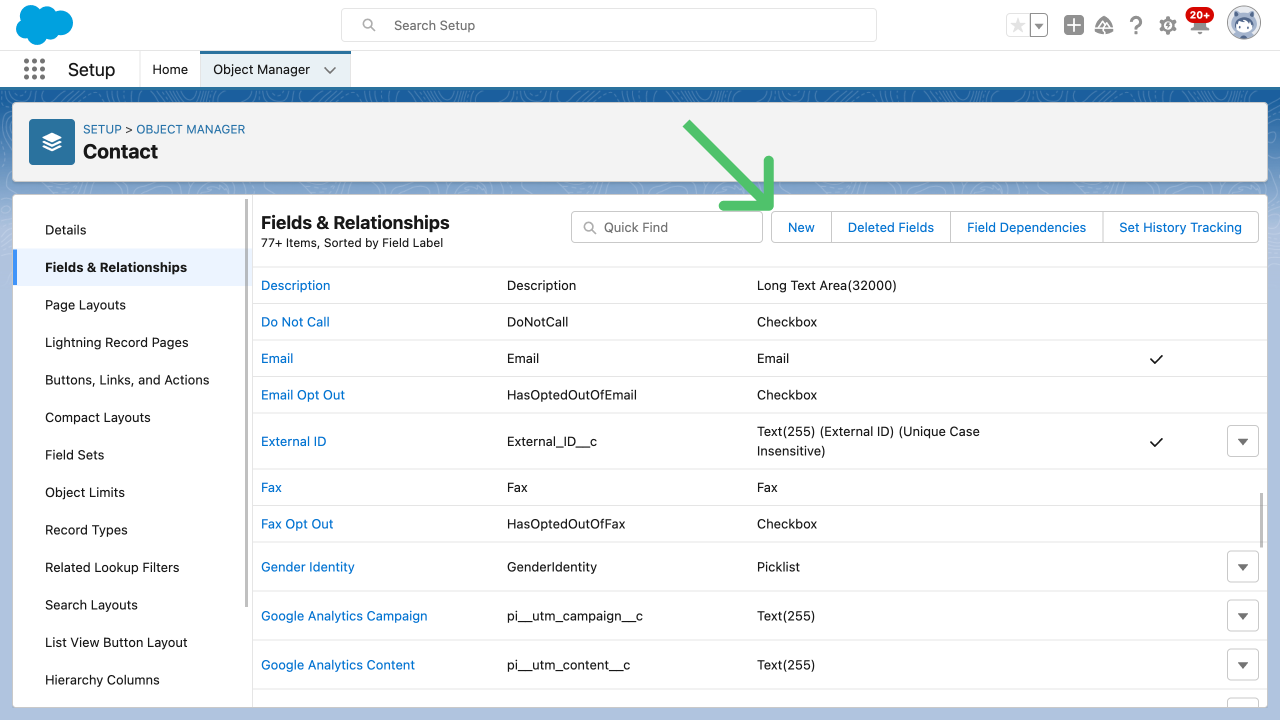Select Page Layouts in the sidebar
Screen dimensions: 1280x720
(x=86, y=305)
